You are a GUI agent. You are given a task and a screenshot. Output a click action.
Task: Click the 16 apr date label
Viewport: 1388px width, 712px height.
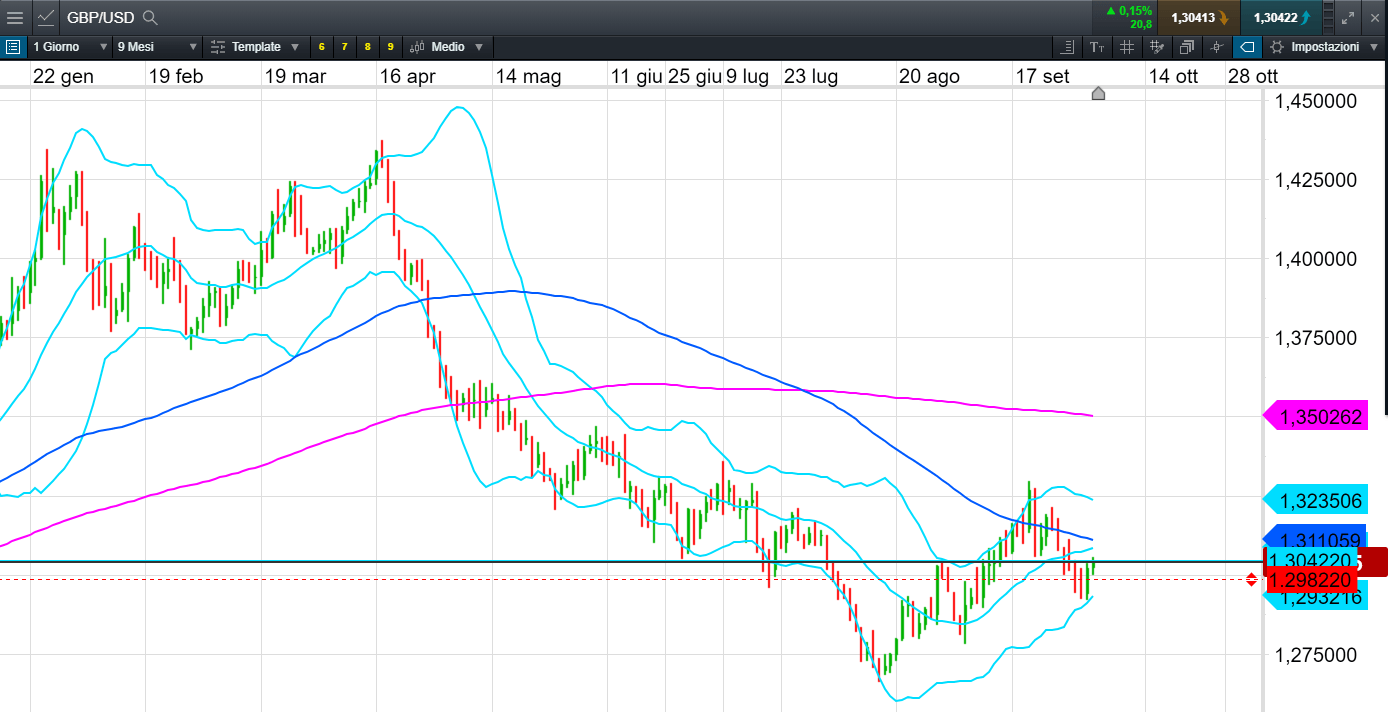tap(408, 76)
